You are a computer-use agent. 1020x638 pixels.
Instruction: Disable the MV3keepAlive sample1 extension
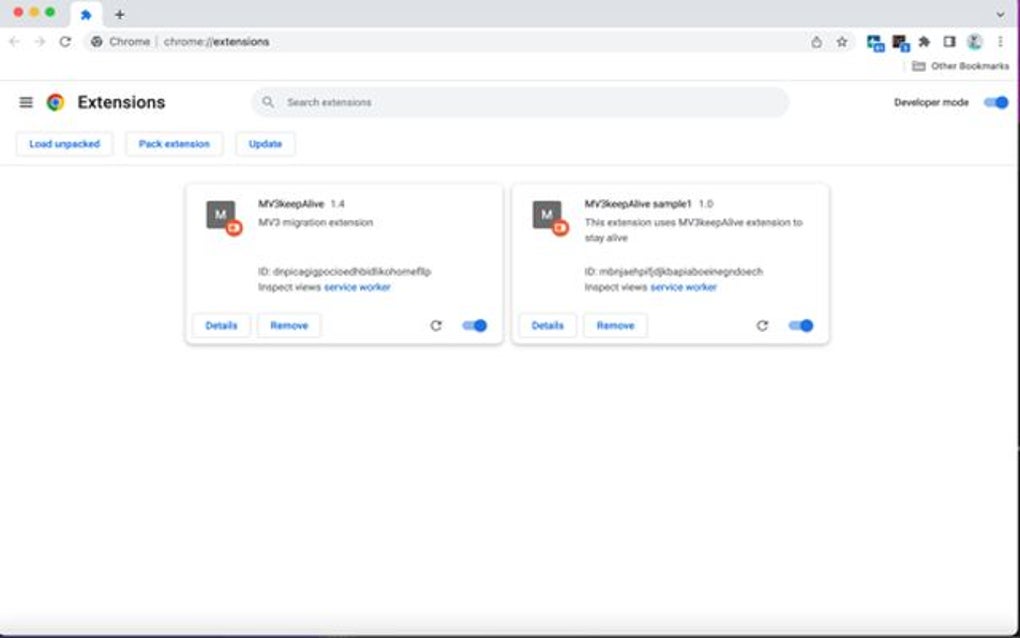pos(801,325)
